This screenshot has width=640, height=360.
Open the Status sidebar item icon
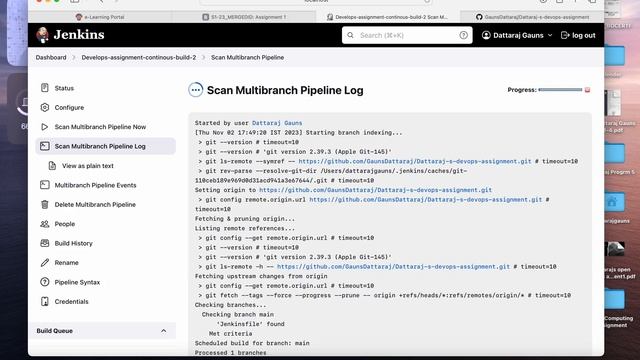point(45,88)
